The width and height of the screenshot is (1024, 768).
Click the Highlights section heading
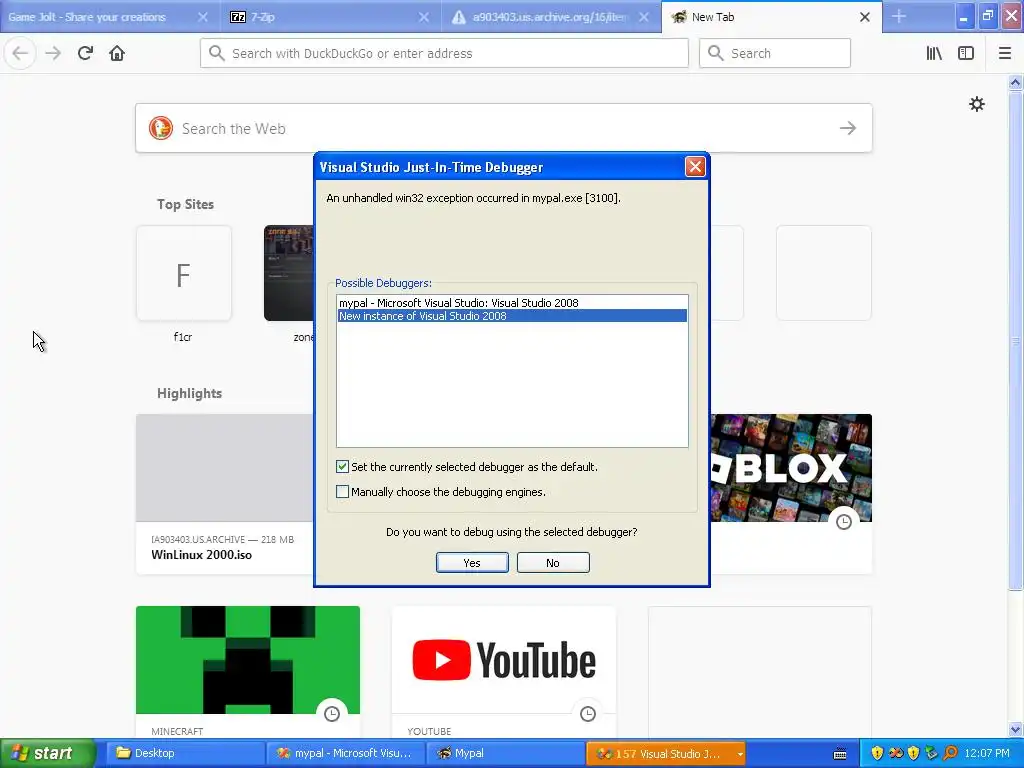[x=189, y=393]
